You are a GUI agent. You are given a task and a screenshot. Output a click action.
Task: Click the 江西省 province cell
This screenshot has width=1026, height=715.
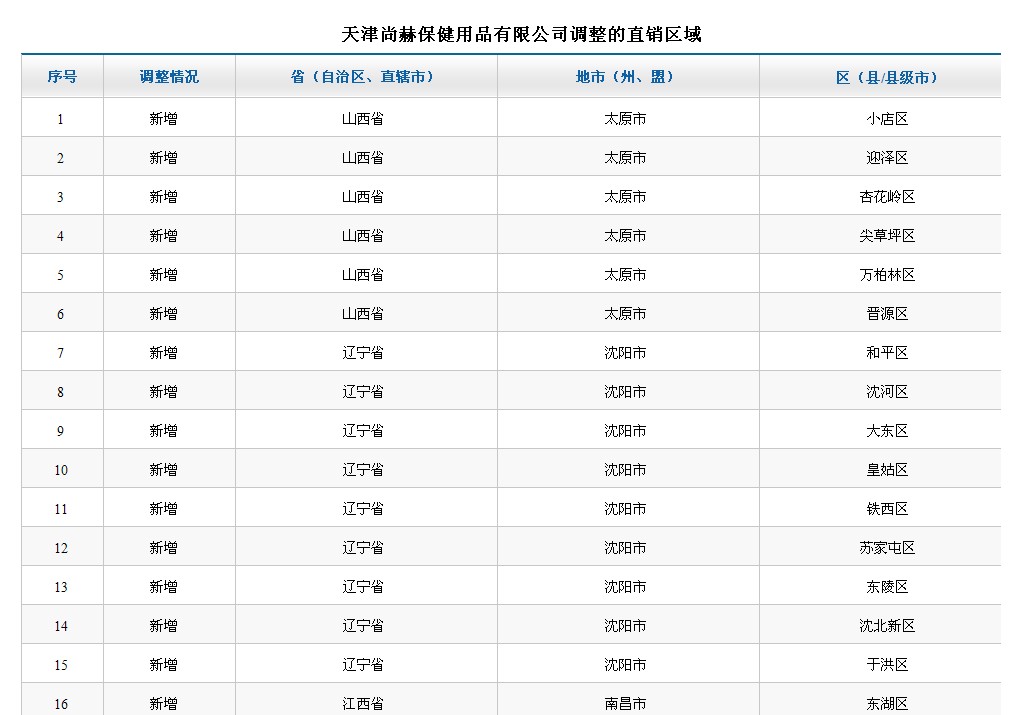[363, 704]
